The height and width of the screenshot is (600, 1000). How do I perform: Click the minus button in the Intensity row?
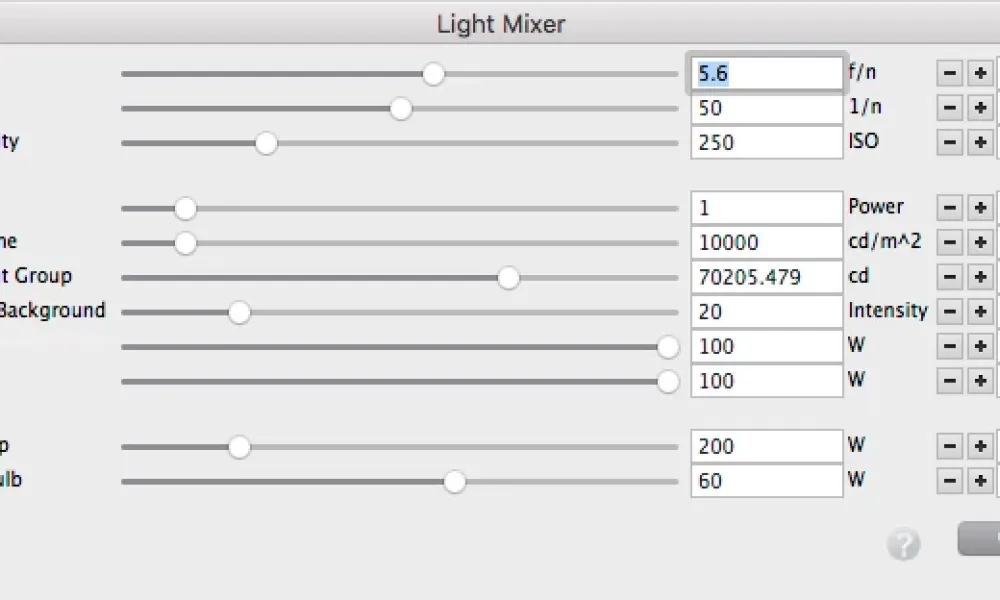[x=950, y=312]
